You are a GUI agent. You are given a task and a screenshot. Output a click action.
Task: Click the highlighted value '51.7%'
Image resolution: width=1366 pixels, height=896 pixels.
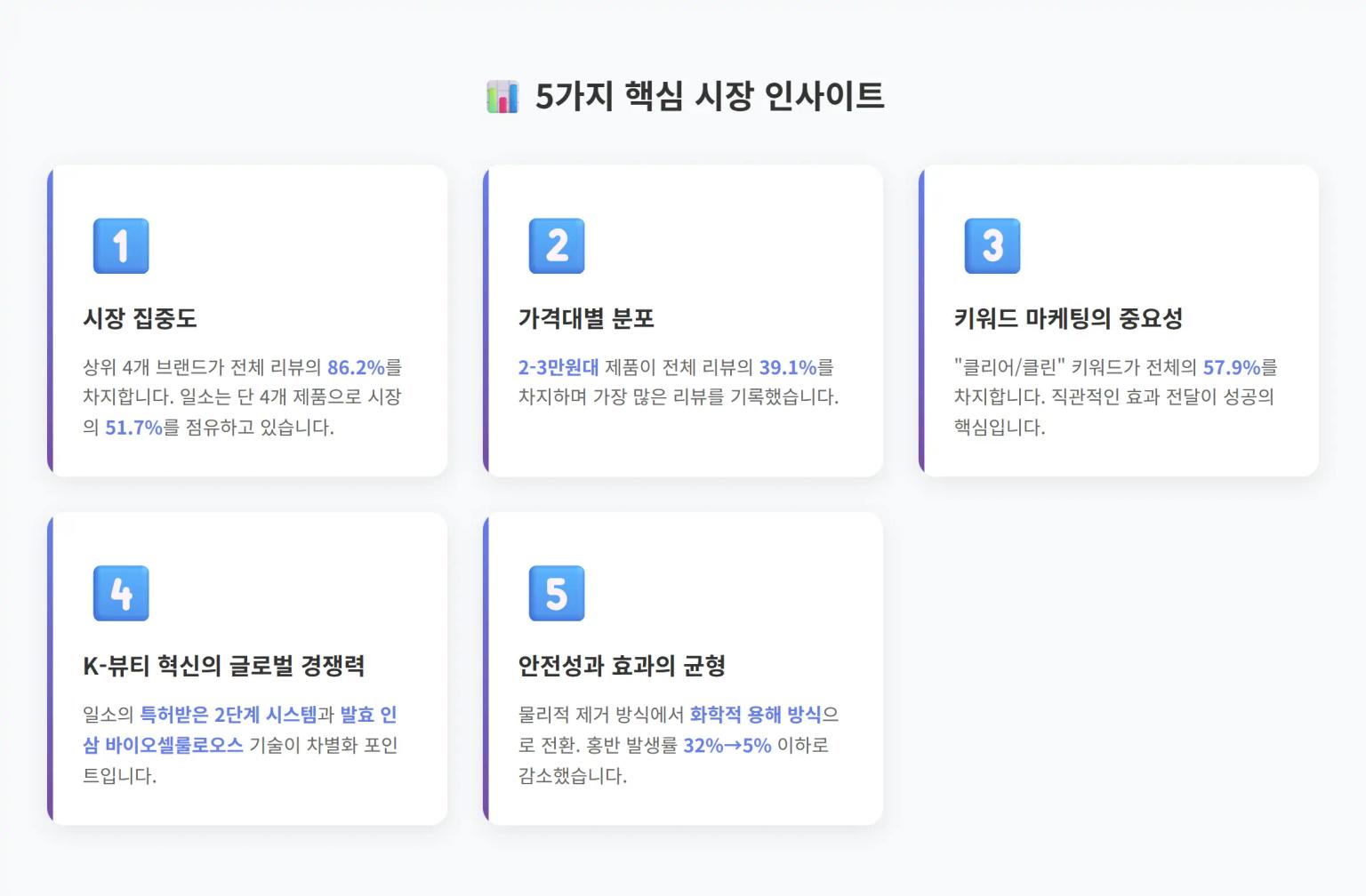pos(134,428)
